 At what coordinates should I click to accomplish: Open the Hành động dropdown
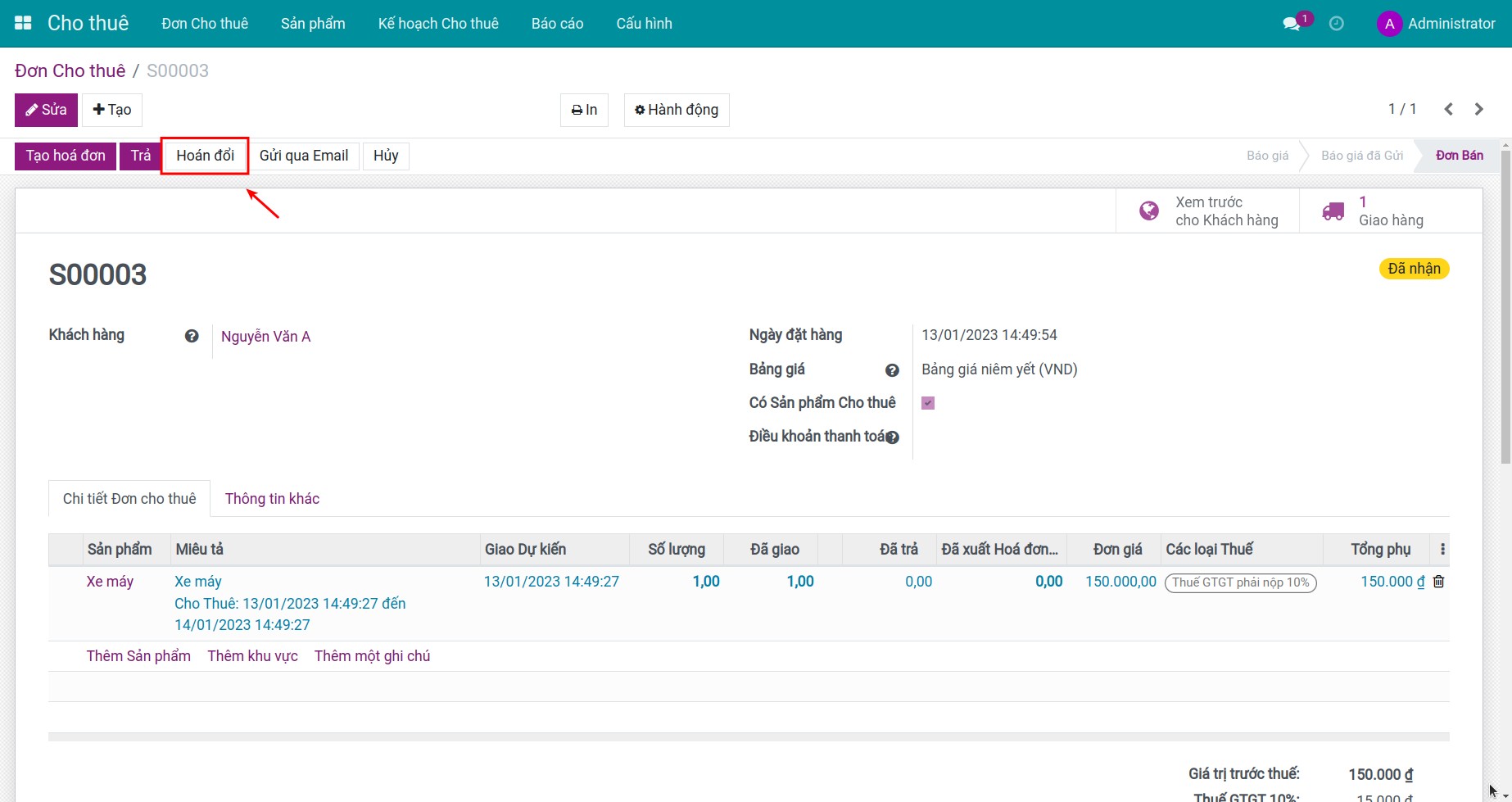pyautogui.click(x=677, y=110)
